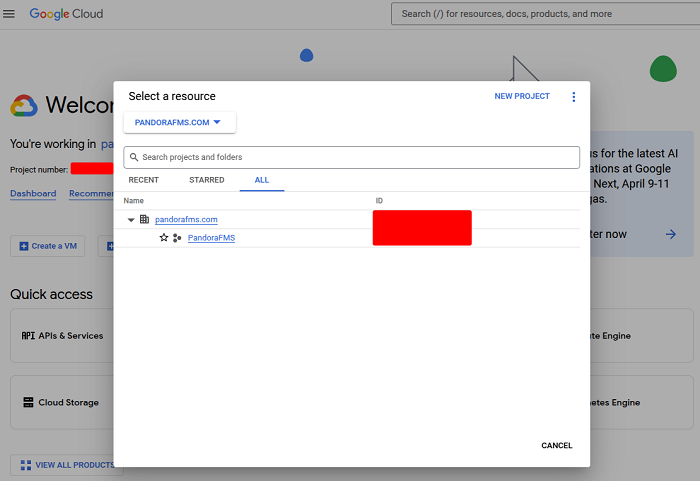Screen dimensions: 700x481
Task: Open the PANDORAFMS.COM organization dropdown
Action: [179, 122]
